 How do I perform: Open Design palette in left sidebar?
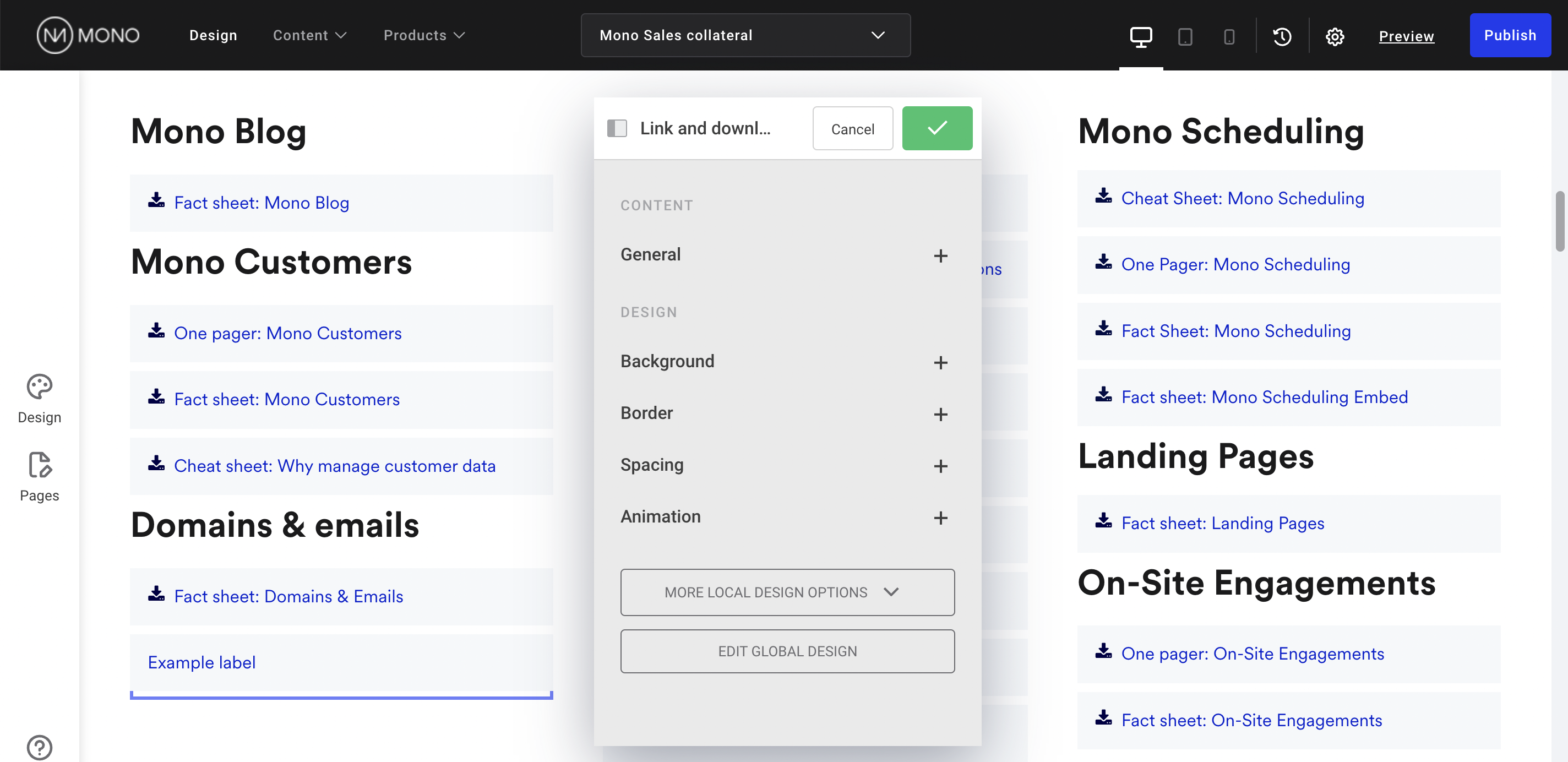tap(40, 399)
